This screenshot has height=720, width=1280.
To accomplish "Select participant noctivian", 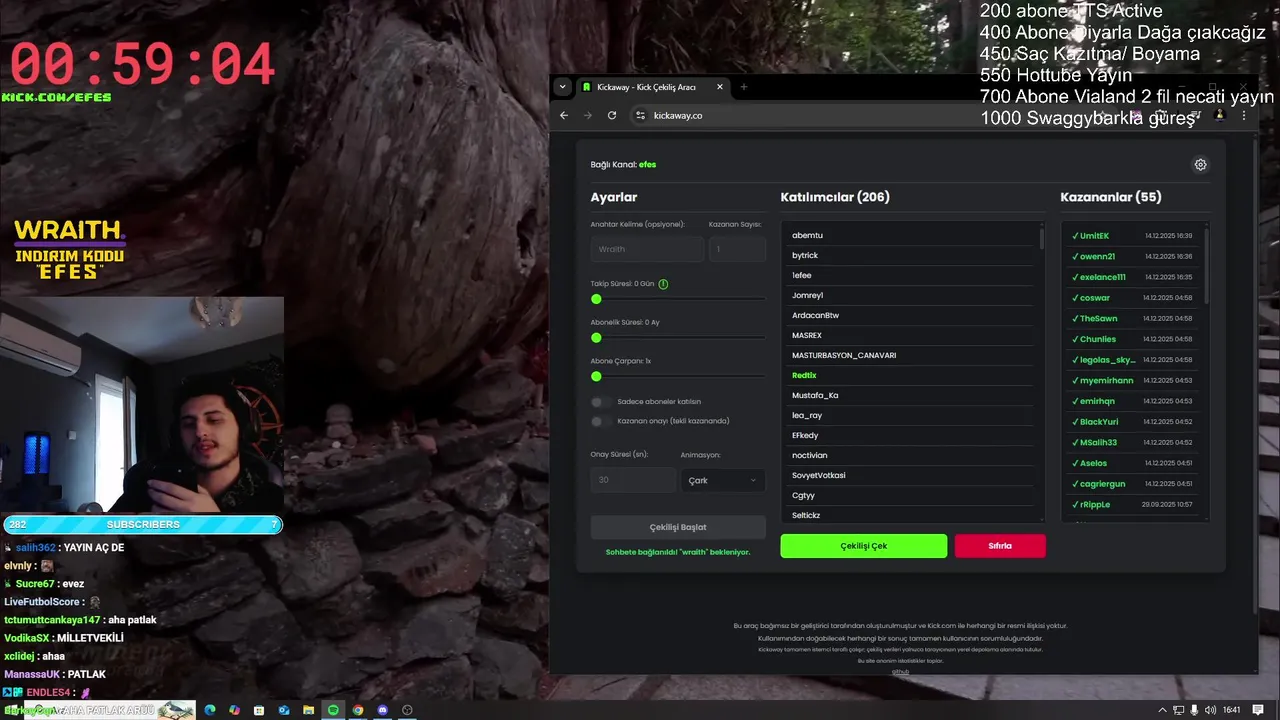I will pos(908,455).
